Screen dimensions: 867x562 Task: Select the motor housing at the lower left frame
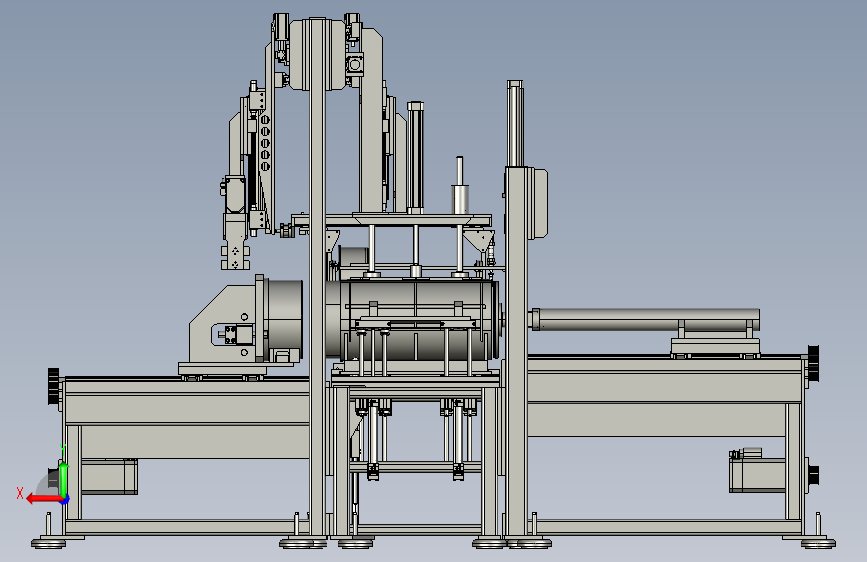pyautogui.click(x=109, y=476)
